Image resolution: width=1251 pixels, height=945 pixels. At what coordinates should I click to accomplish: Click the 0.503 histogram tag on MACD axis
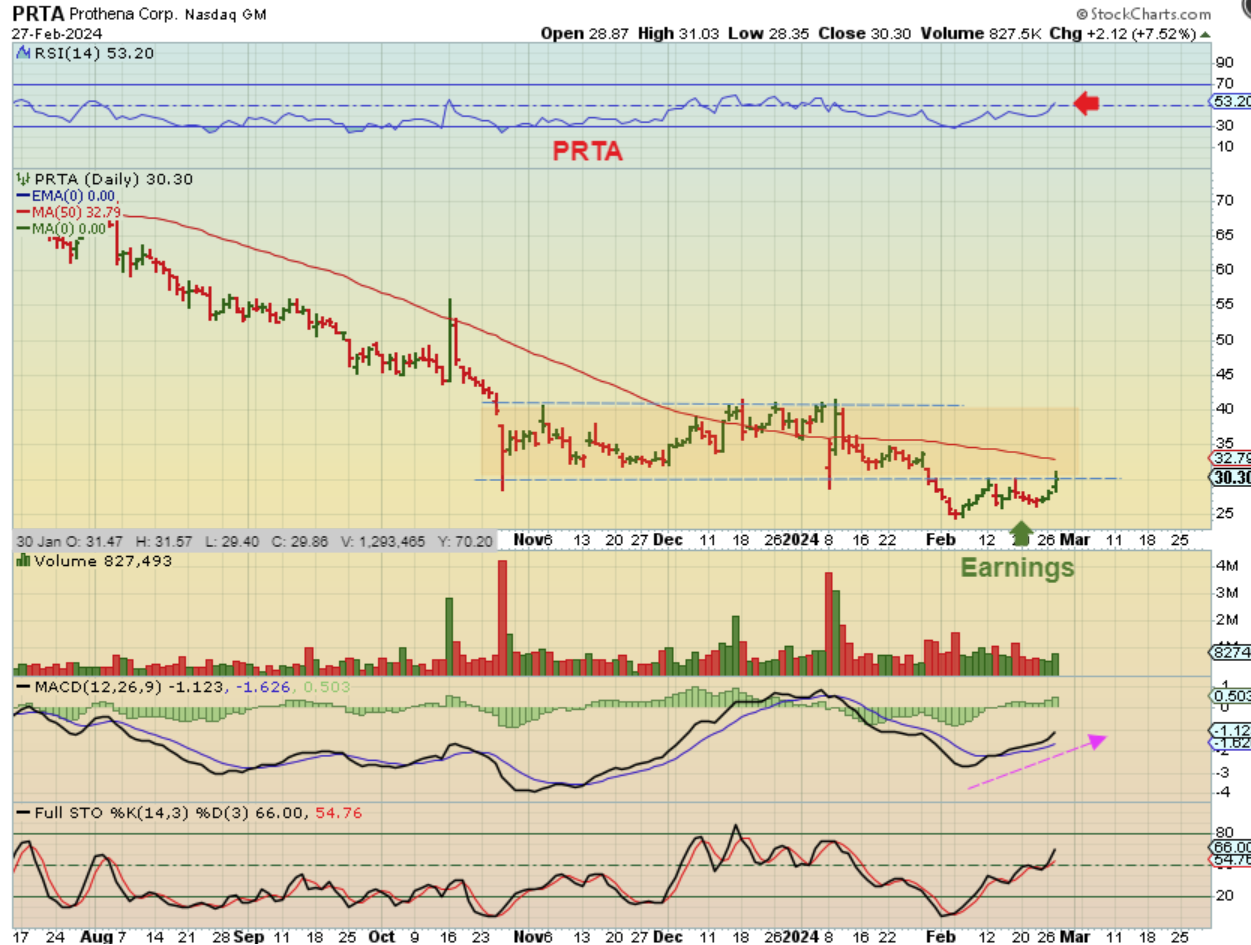[x=1230, y=696]
